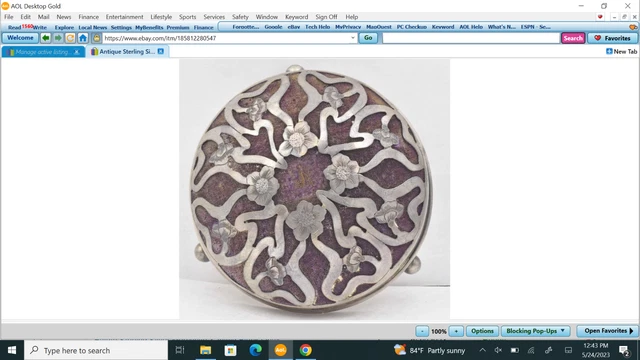Click the Go button
Screen dimensions: 640x360
pyautogui.click(x=368, y=38)
